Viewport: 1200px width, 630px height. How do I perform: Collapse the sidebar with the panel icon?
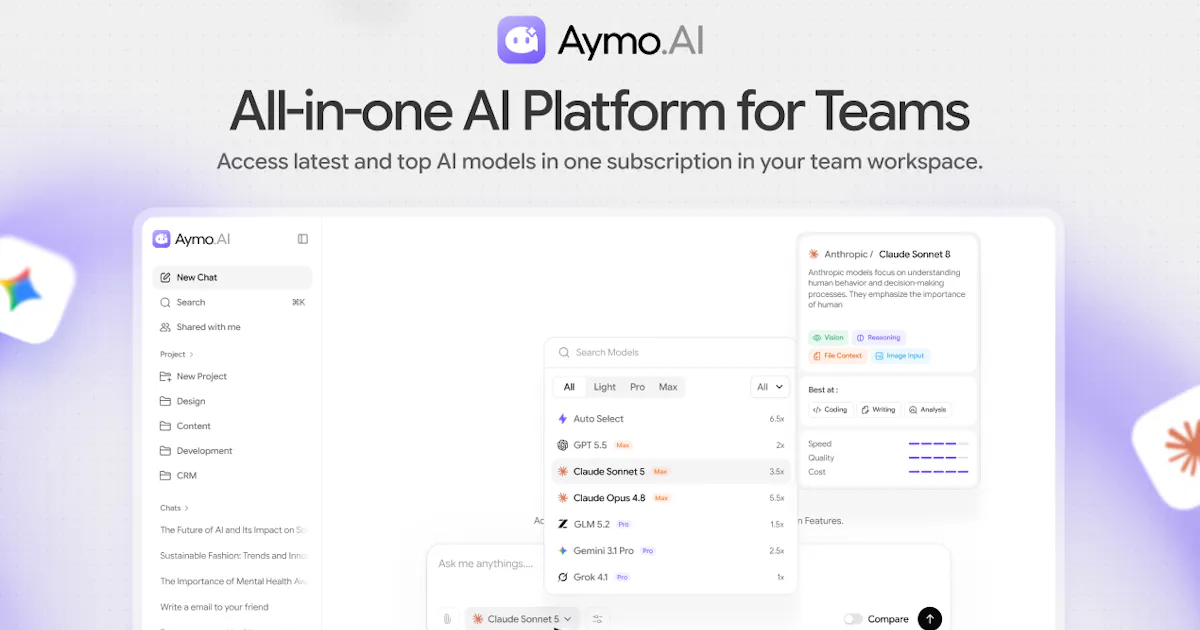click(x=303, y=239)
